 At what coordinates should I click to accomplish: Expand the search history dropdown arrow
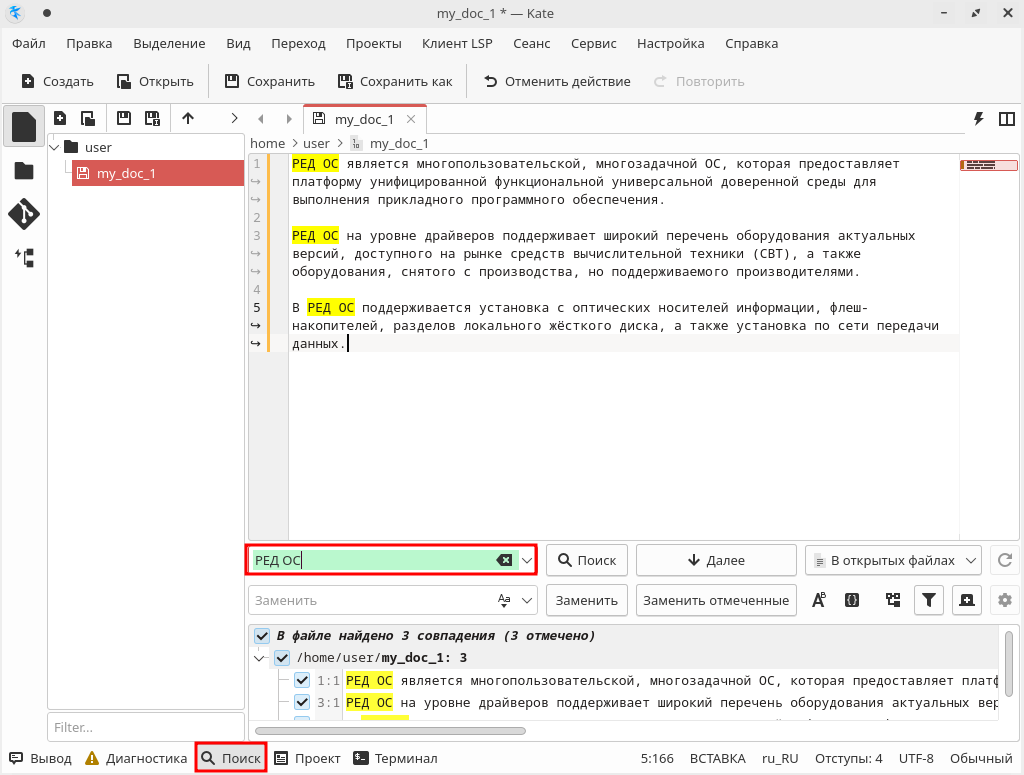point(527,561)
